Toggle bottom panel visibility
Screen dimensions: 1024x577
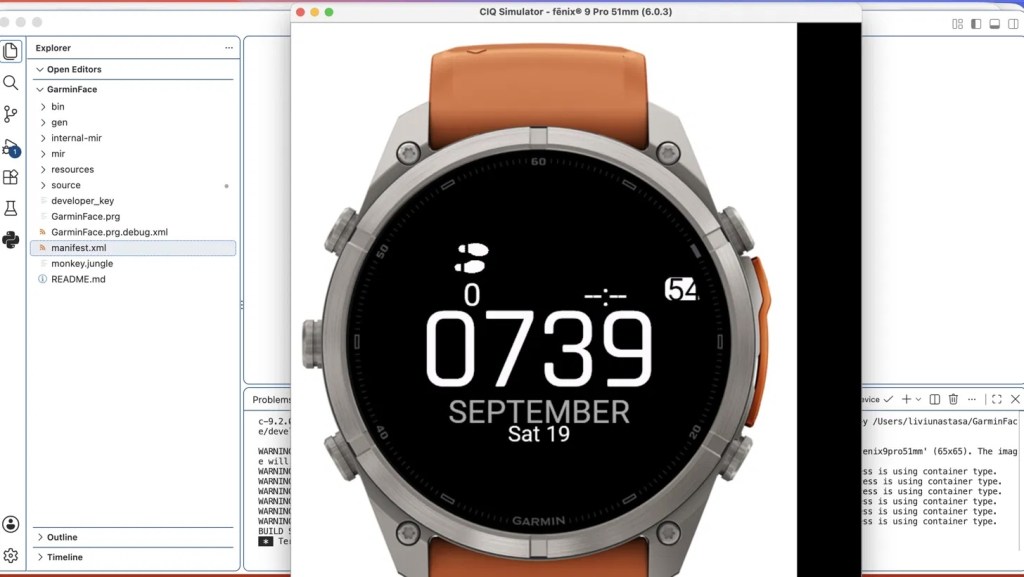[x=995, y=24]
